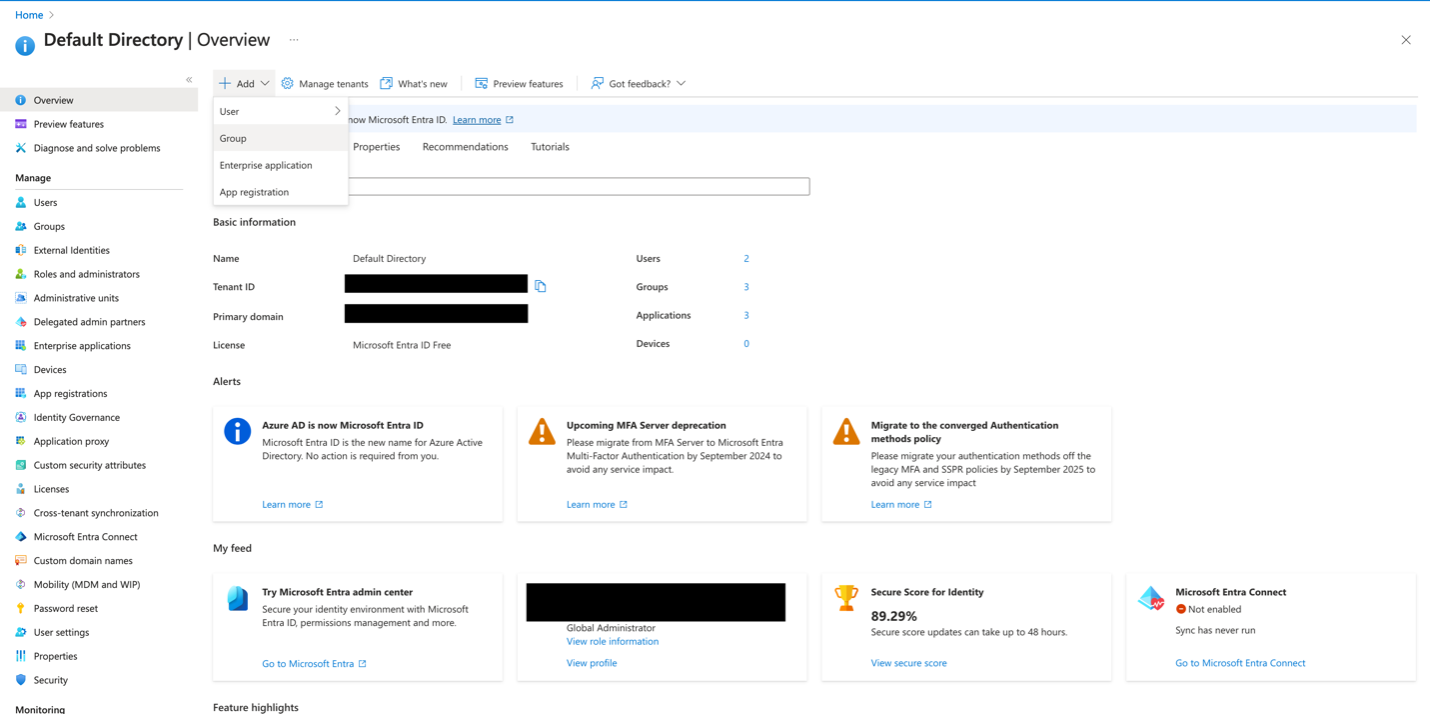Click the Properties sidebar icon
This screenshot has height=715, width=1430.
[x=21, y=656]
